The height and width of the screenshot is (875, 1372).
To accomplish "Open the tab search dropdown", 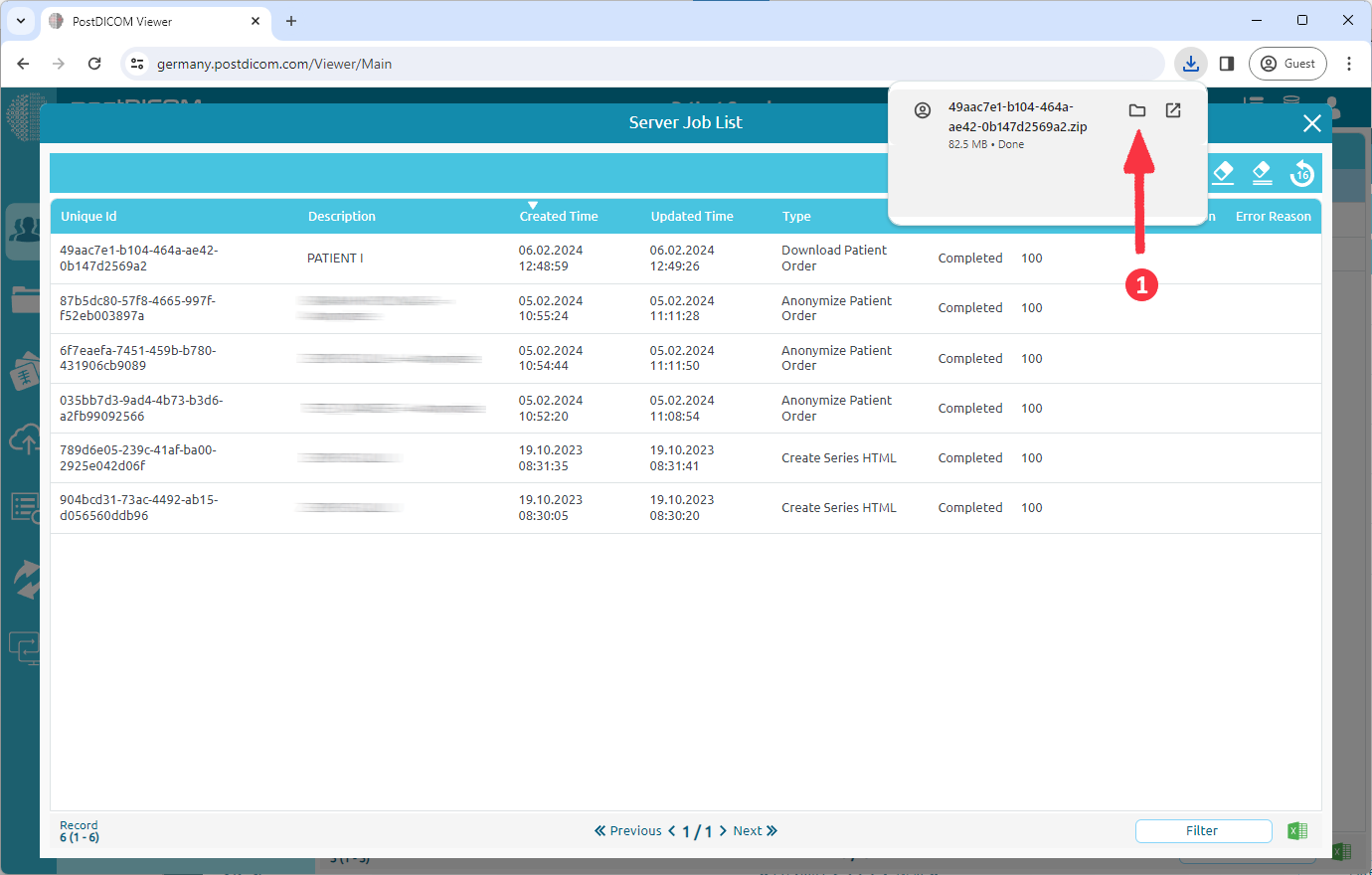I will (x=21, y=21).
